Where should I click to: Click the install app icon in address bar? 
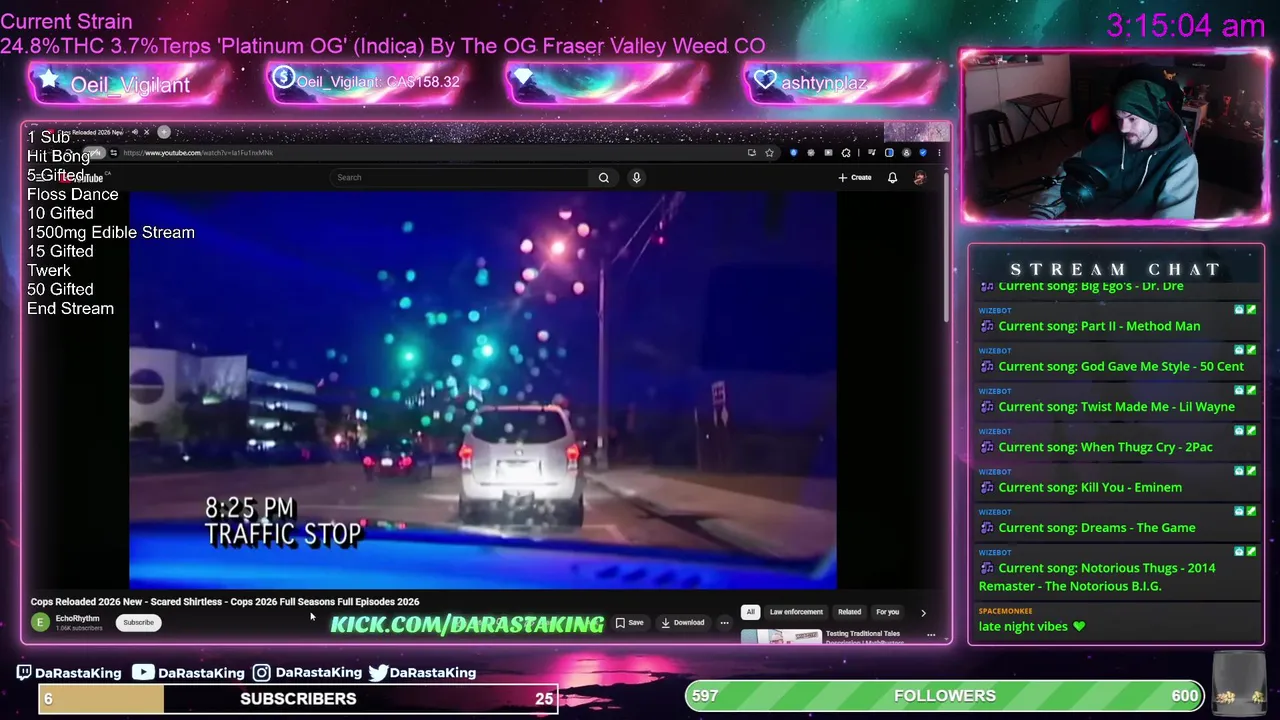(752, 152)
